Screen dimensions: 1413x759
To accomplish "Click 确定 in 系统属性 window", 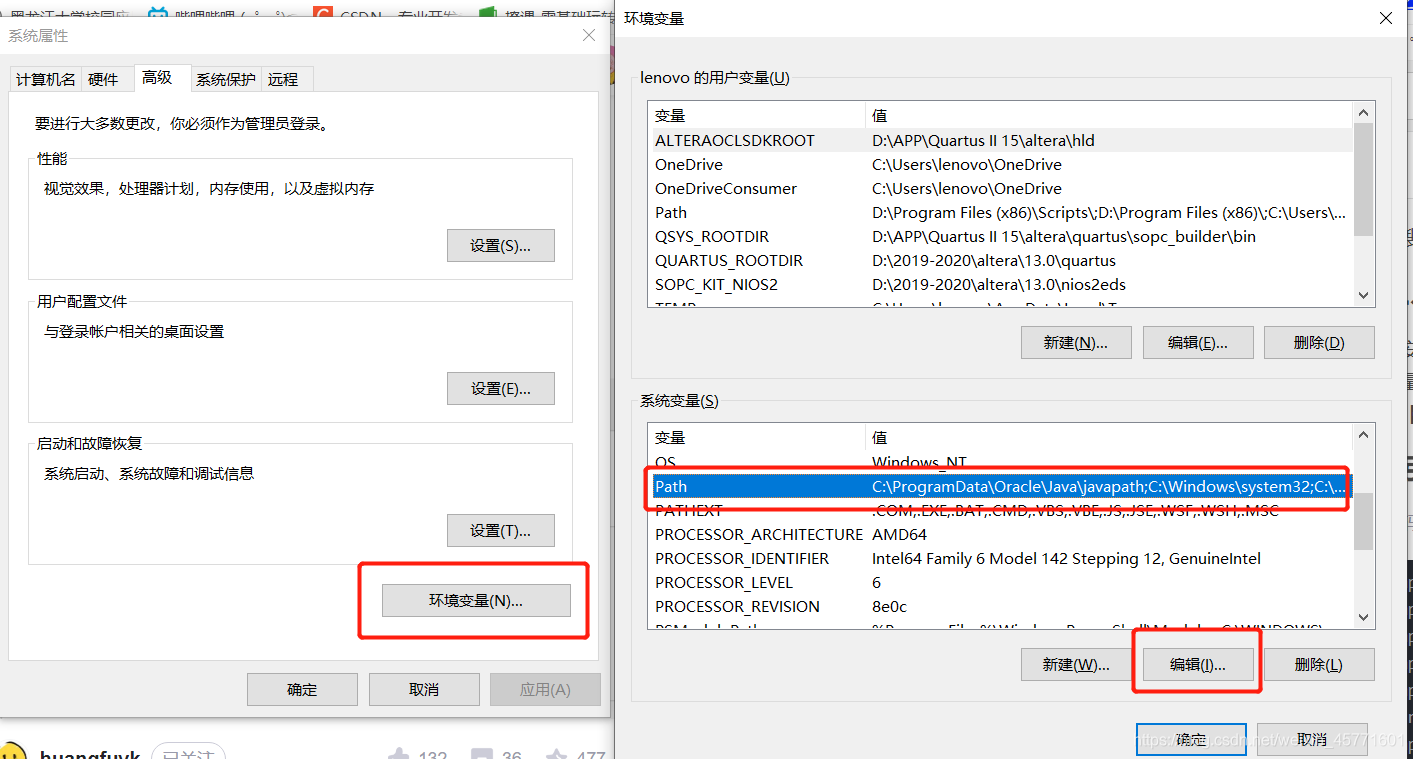I will coord(302,690).
